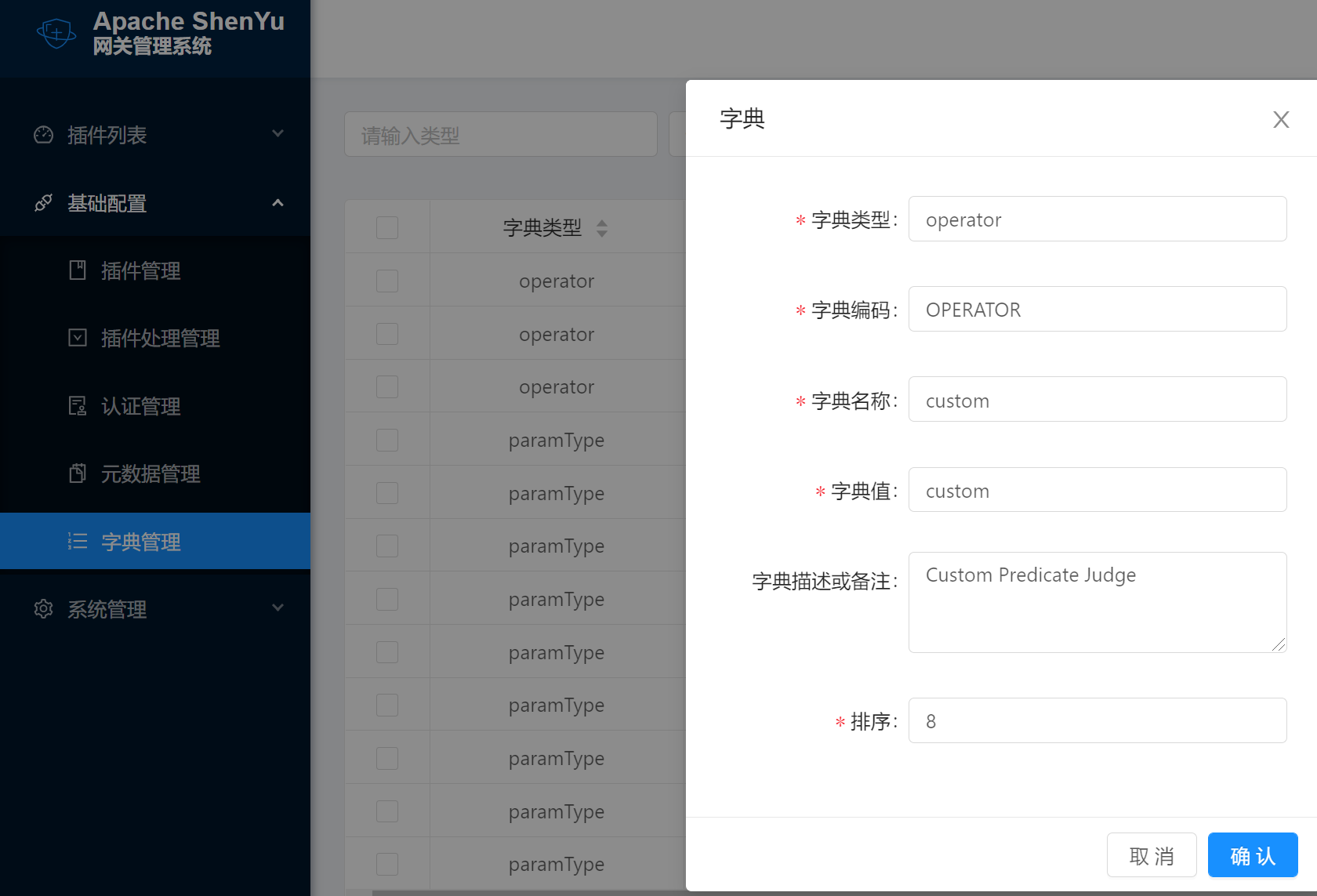
Task: Click the Apache ShenYu shield logo
Action: coord(56,33)
